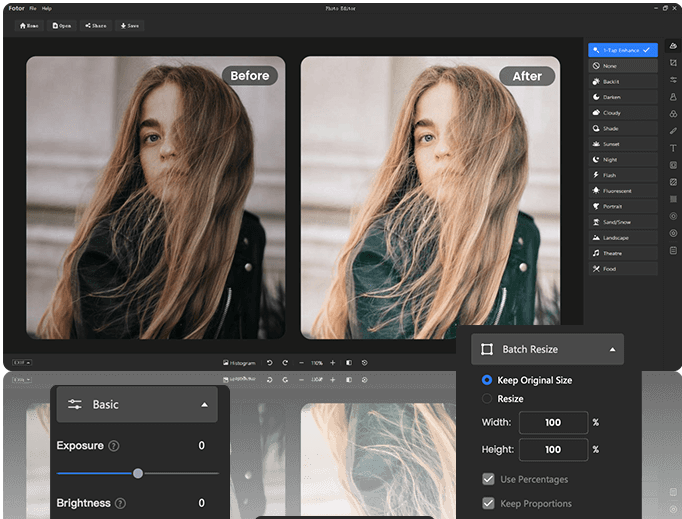This screenshot has width=682, height=519.
Task: Open the Frames icon in the right sidebar
Action: pos(673,165)
